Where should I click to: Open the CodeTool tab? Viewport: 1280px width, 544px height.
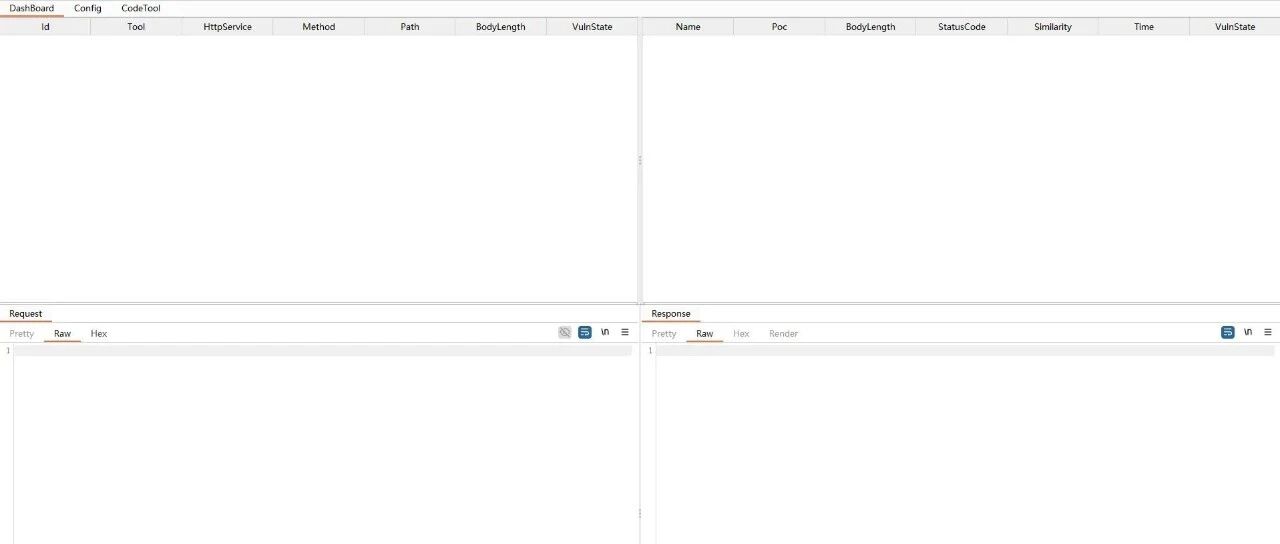click(141, 8)
